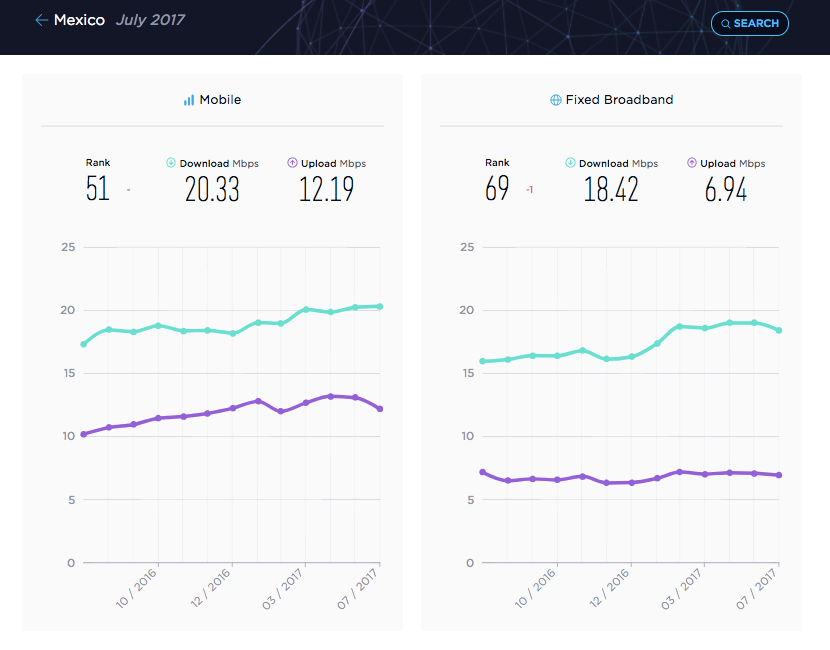
Task: Click last Mobile upload data point
Action: coord(380,409)
